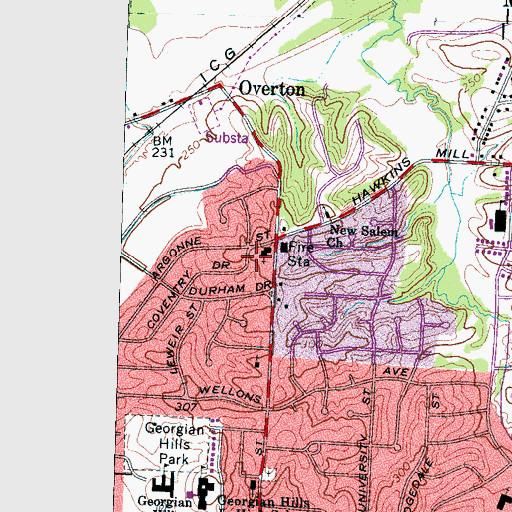512x512 pixels.
Task: Select the New Salem Ch label
Action: click(x=363, y=236)
